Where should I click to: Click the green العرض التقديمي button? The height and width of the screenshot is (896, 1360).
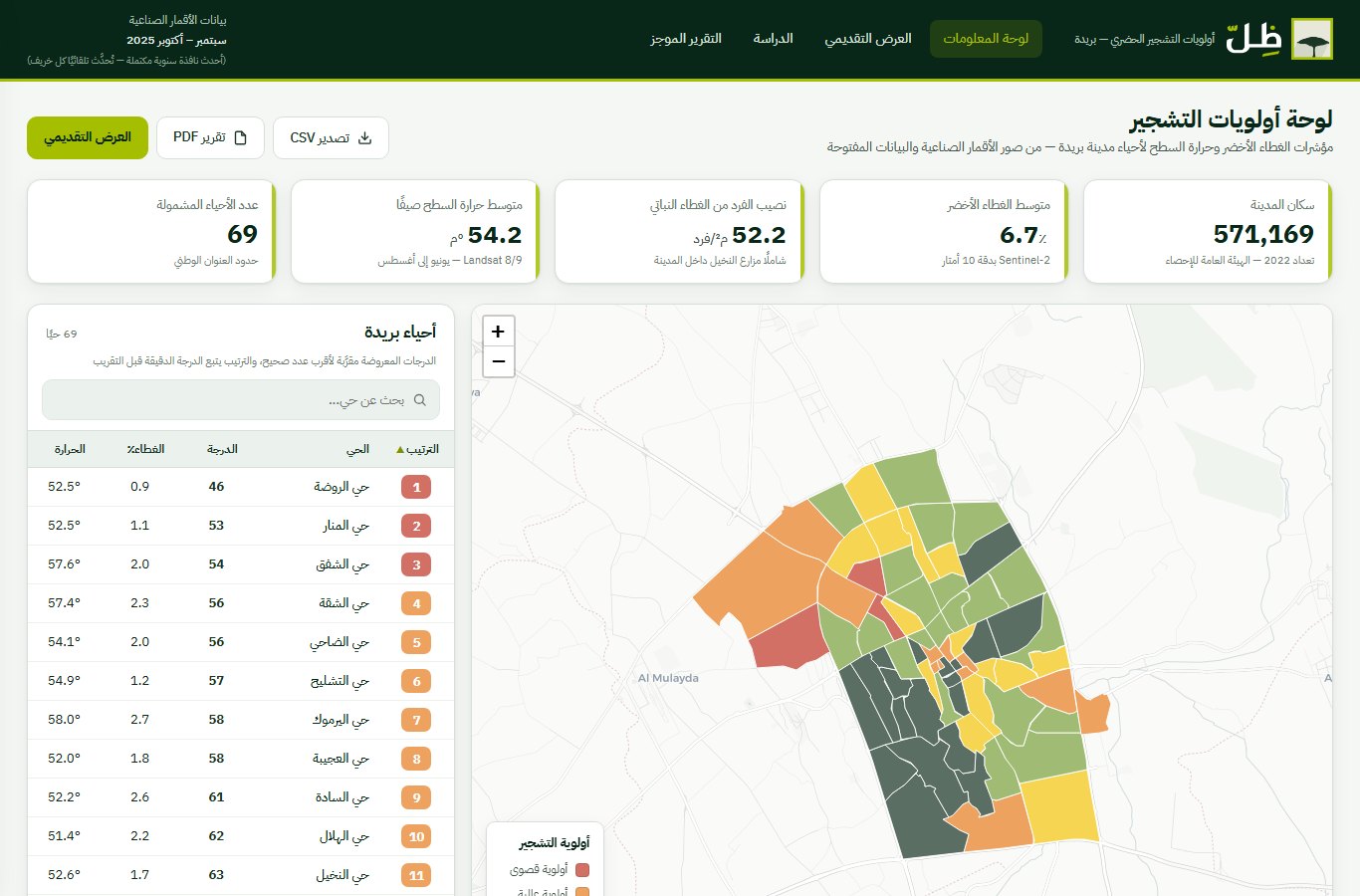(x=88, y=137)
